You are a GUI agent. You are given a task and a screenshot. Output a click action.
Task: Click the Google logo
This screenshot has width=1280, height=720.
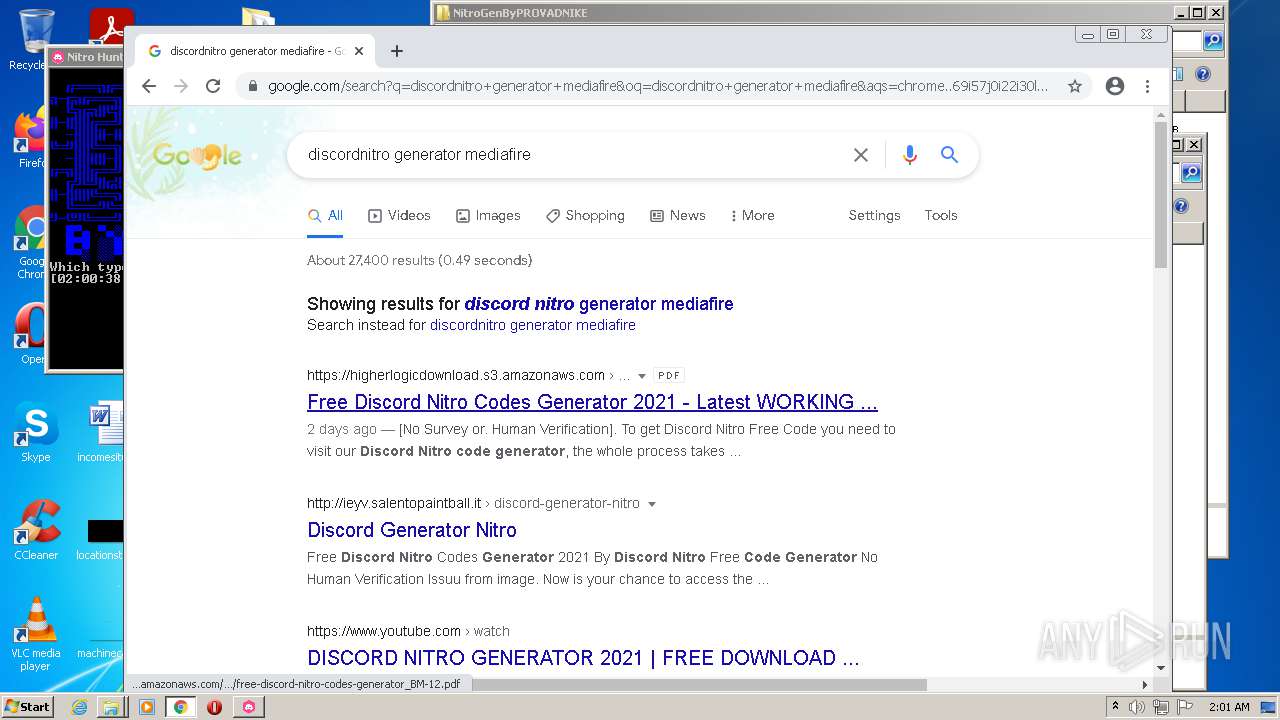(197, 156)
